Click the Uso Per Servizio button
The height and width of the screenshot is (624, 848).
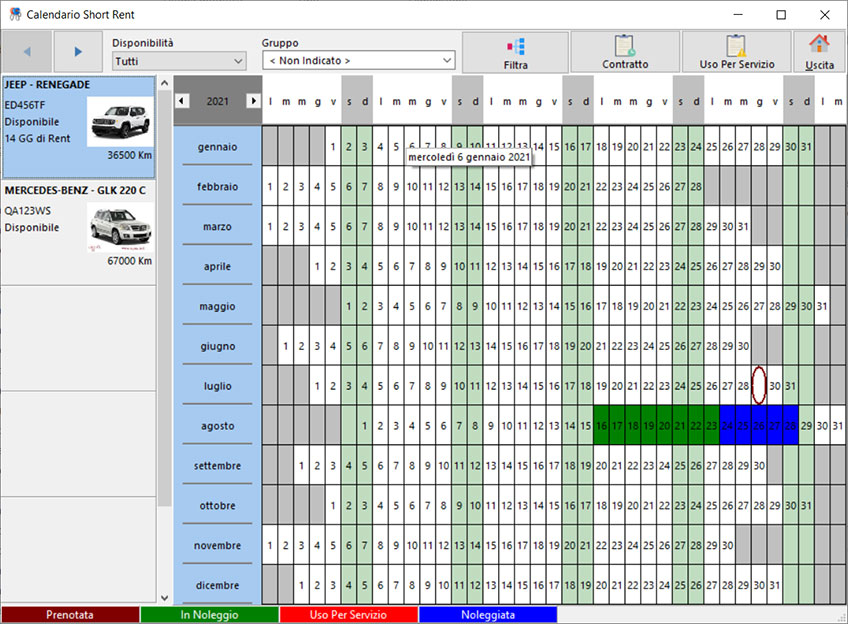click(x=736, y=52)
